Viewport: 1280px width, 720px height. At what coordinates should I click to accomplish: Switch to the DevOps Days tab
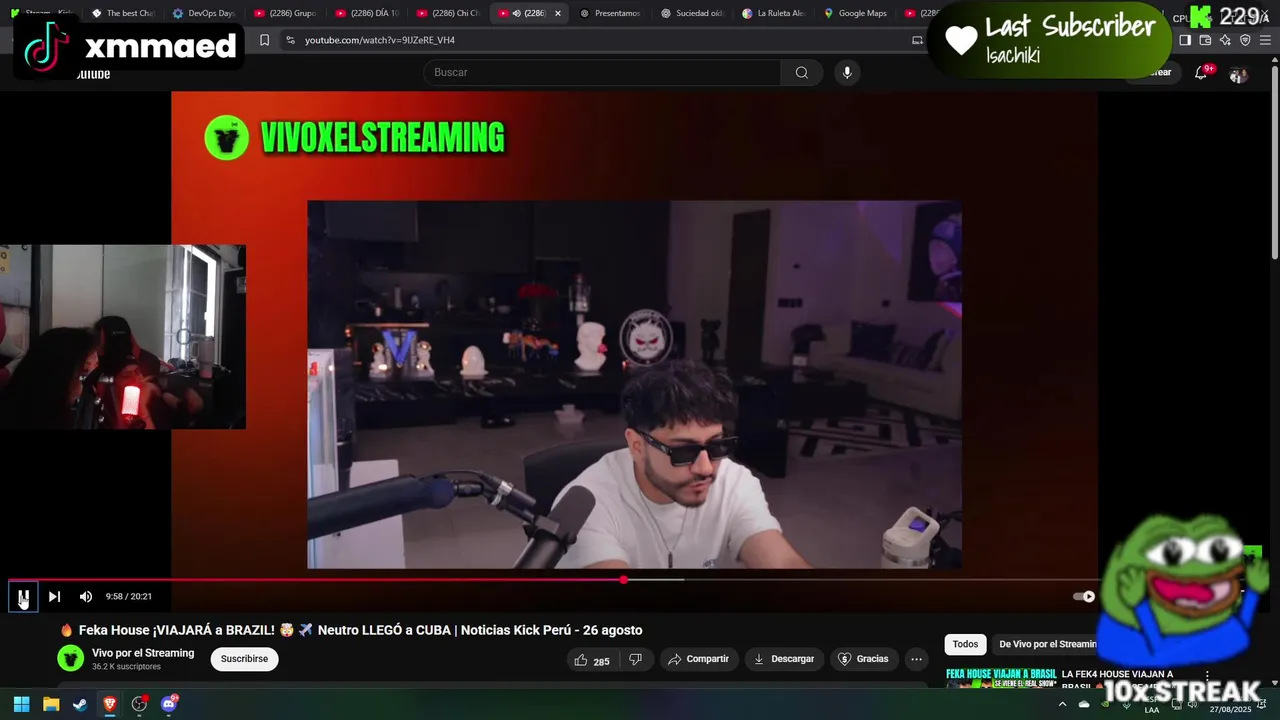point(204,13)
